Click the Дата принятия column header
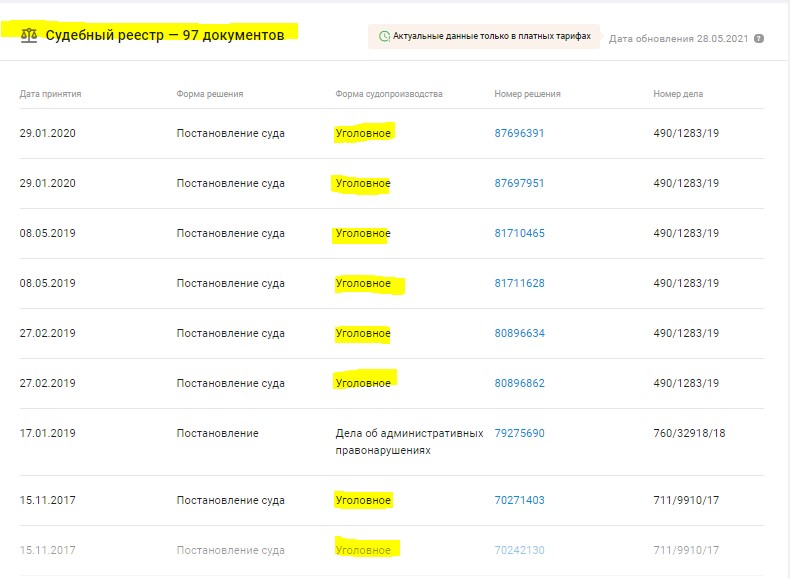 [x=50, y=94]
